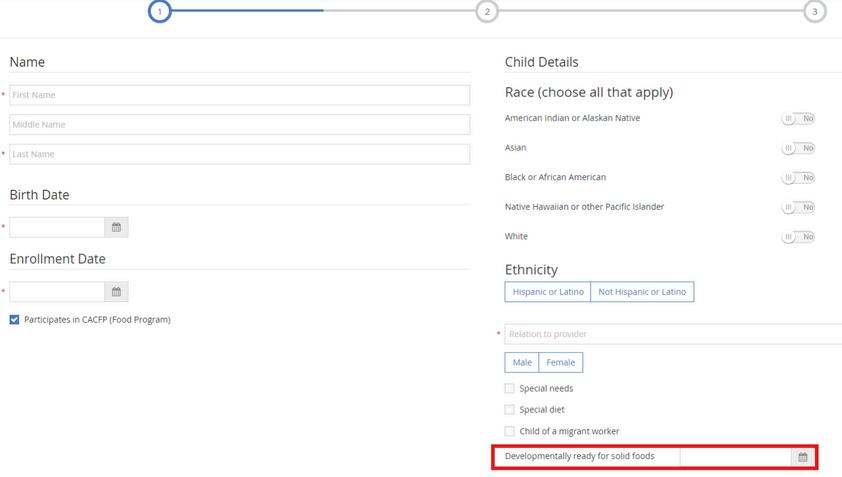The height and width of the screenshot is (477, 842).
Task: Jump to wizard step 3 circle
Action: click(x=815, y=11)
